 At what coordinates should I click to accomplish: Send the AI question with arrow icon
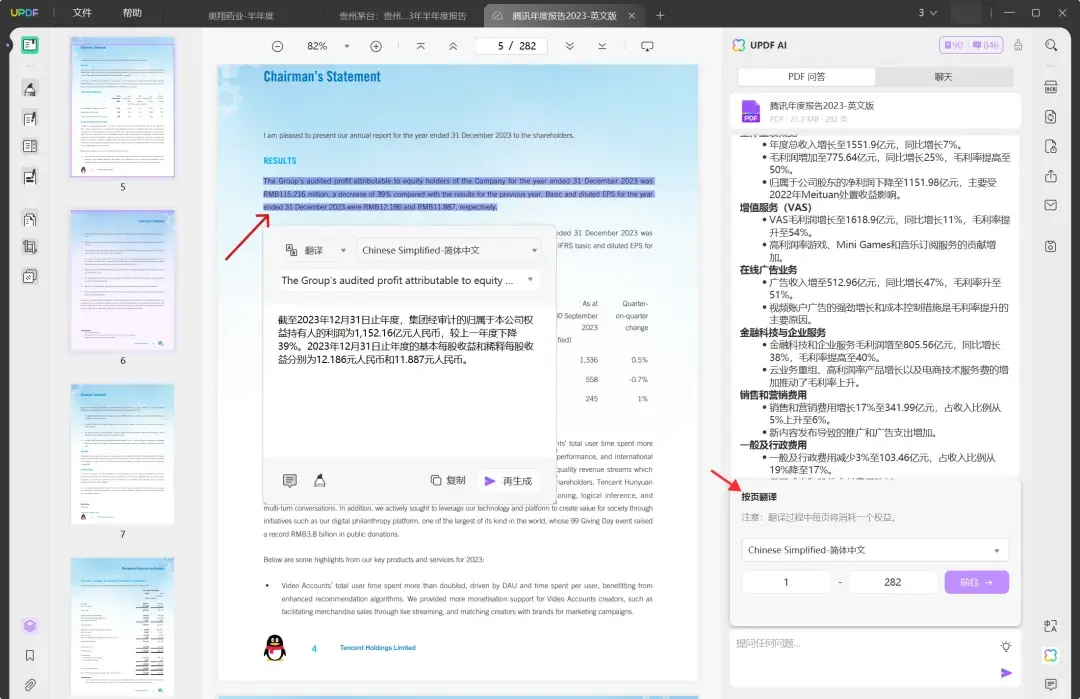point(1006,673)
